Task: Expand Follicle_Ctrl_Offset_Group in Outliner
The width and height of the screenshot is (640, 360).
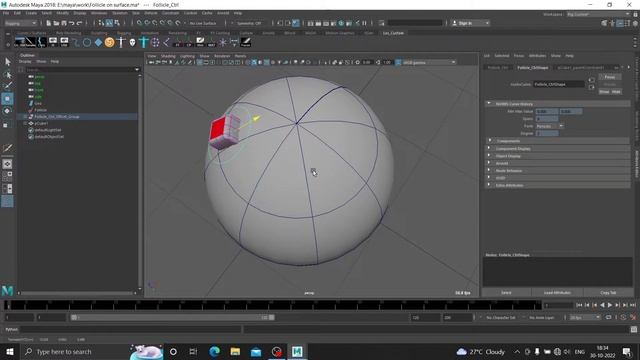Action: pos(25,117)
